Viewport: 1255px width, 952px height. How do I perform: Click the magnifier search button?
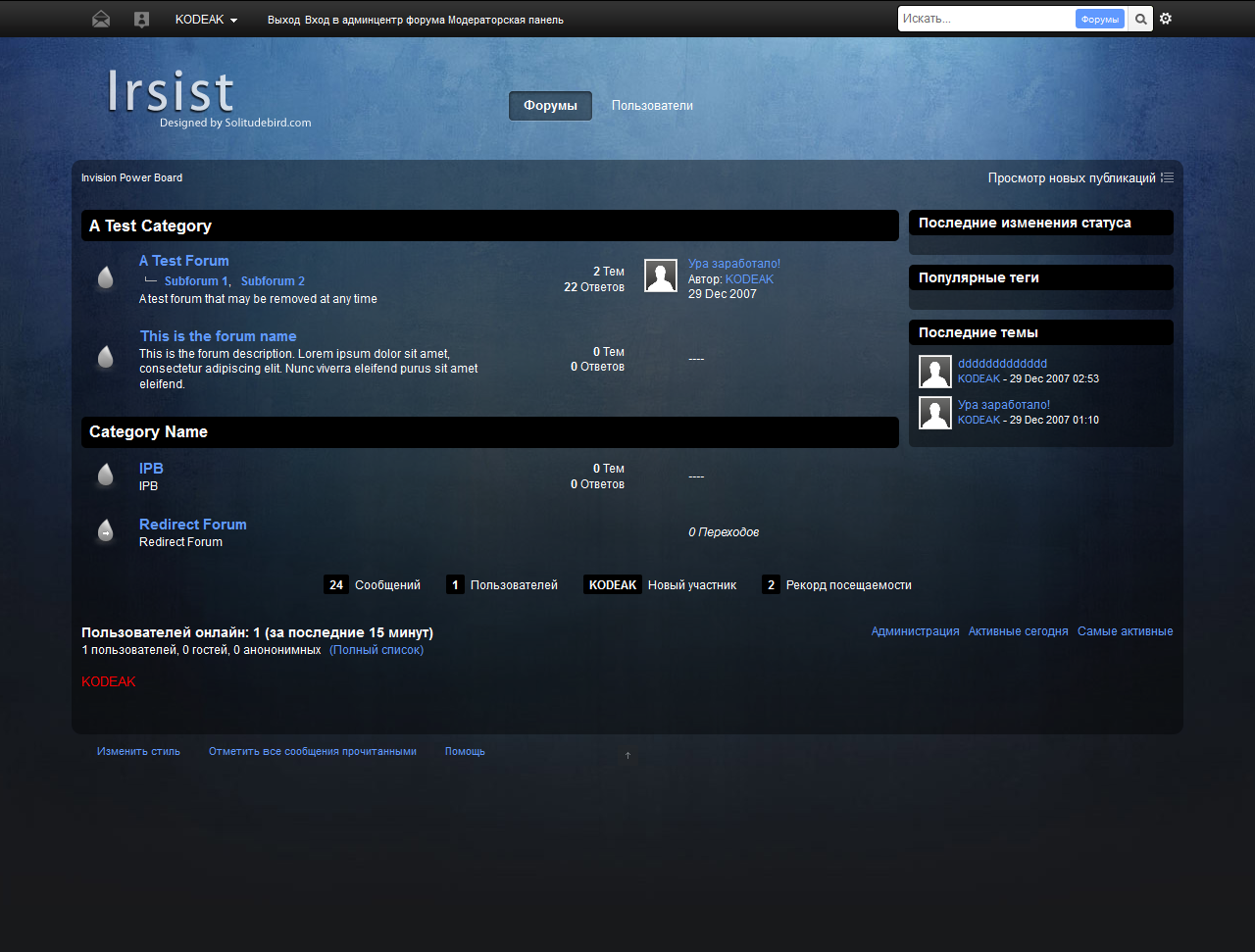click(x=1140, y=19)
